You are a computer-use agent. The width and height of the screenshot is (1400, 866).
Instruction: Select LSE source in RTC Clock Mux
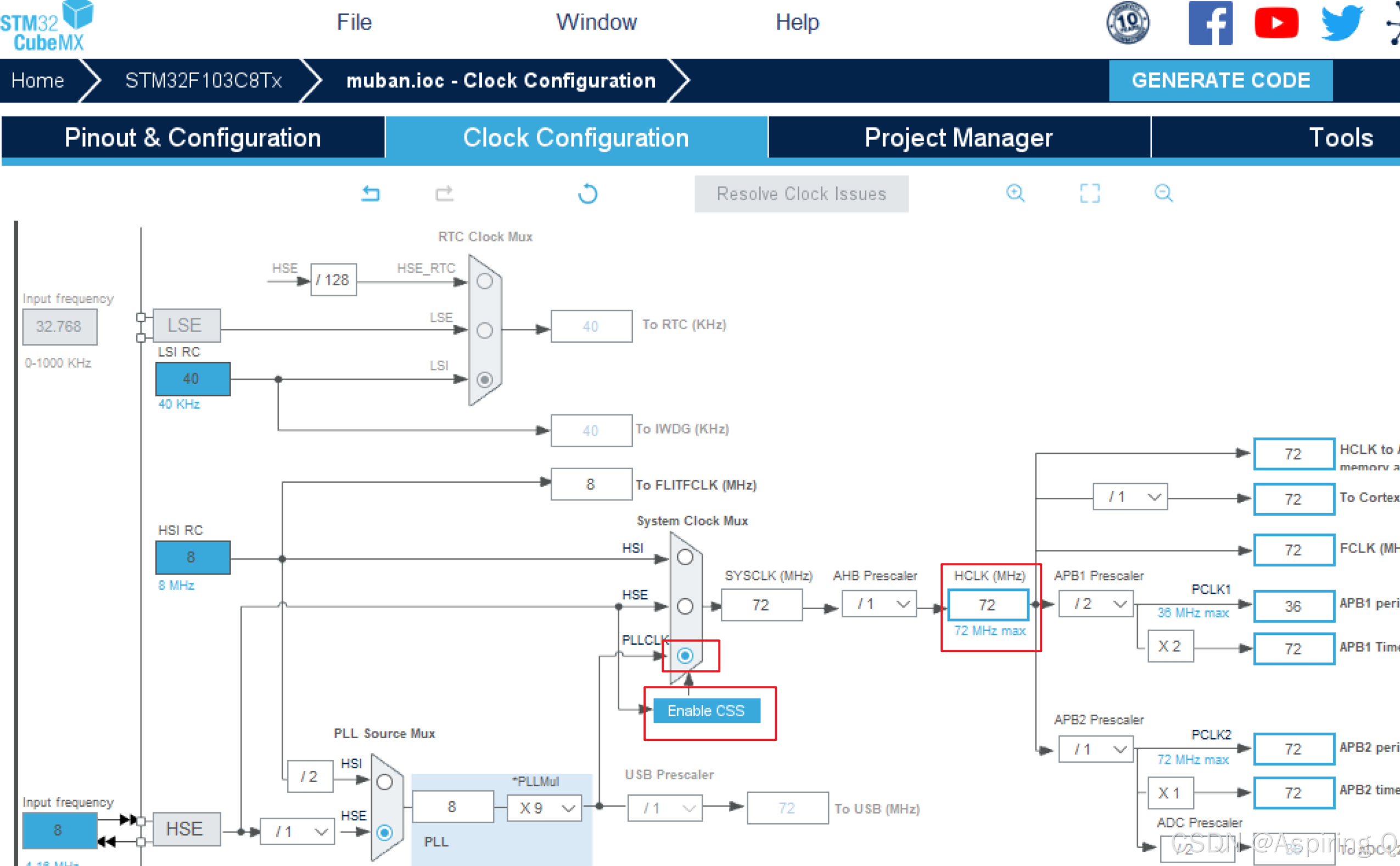(485, 330)
